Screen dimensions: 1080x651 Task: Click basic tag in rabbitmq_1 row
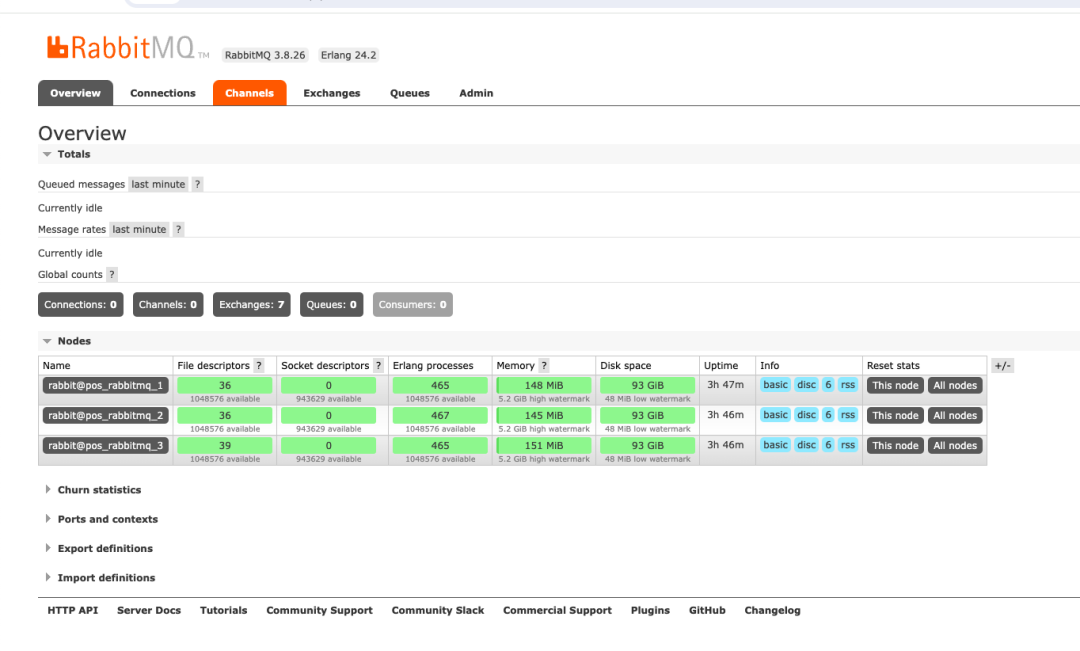point(775,385)
